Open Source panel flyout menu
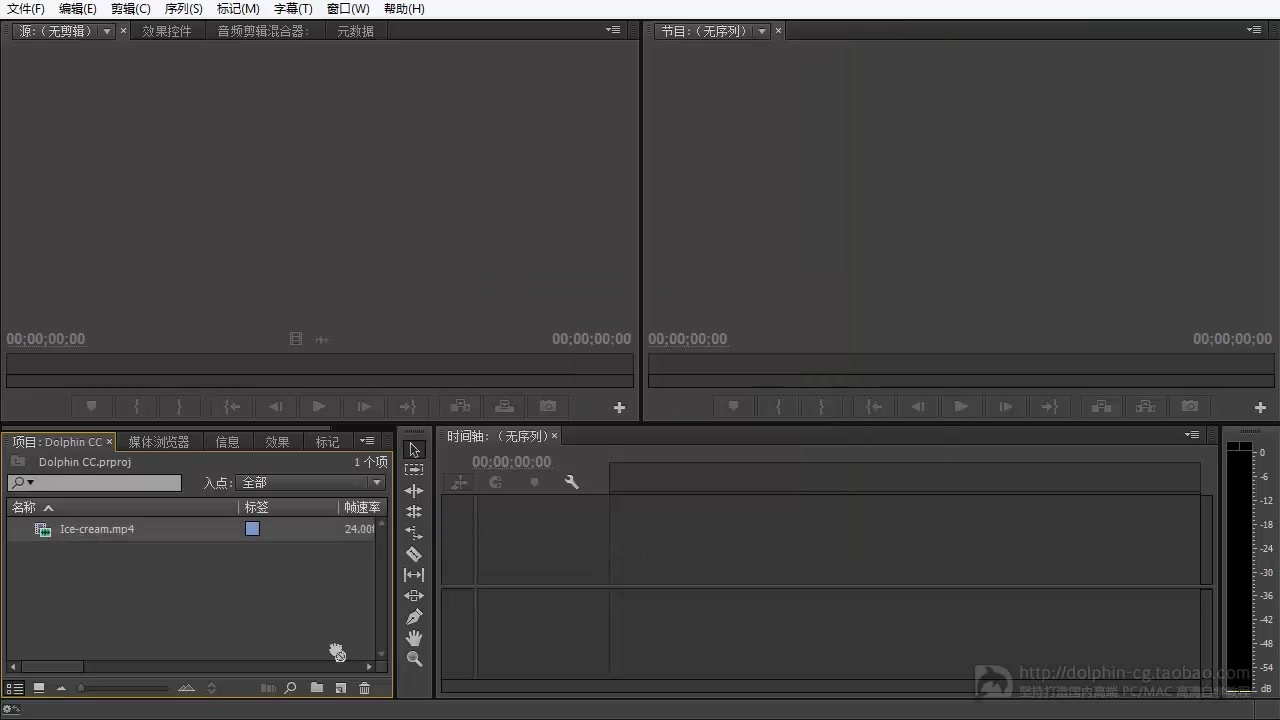The width and height of the screenshot is (1280, 720). click(613, 30)
